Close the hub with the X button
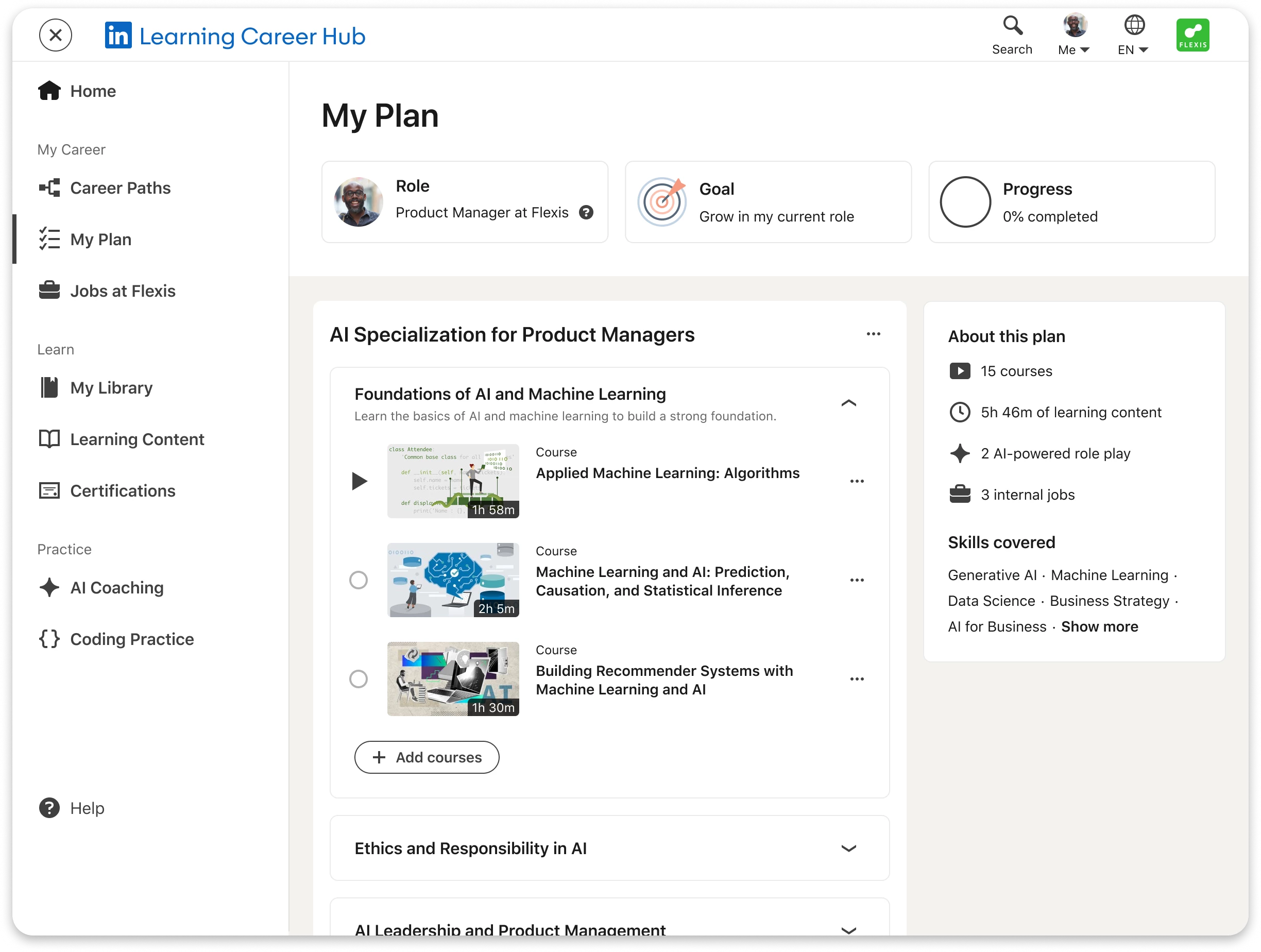 [55, 36]
